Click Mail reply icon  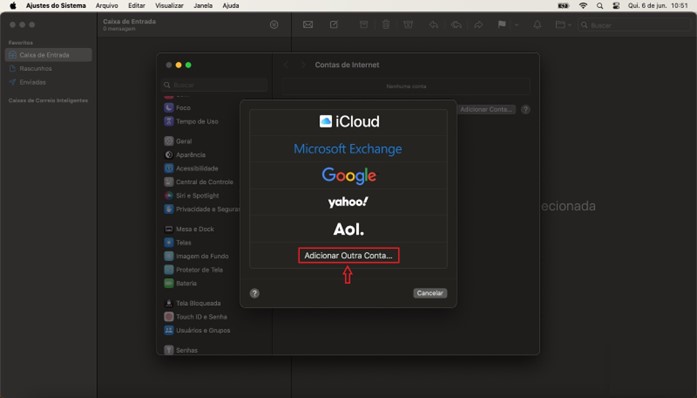point(433,25)
